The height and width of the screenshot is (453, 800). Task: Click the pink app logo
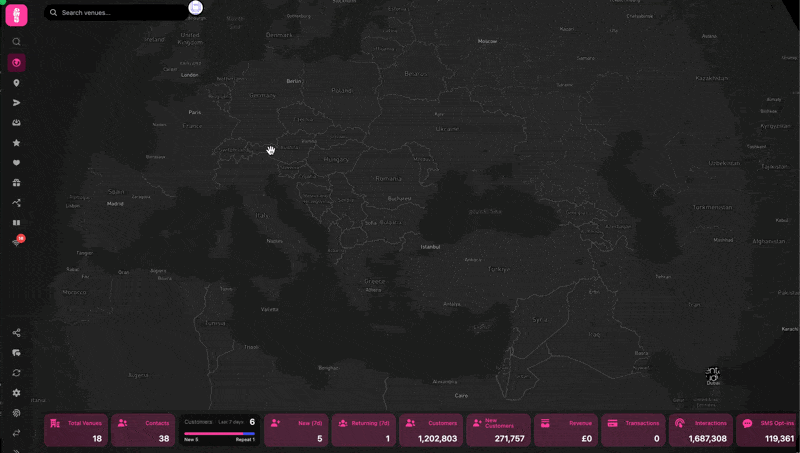pos(16,14)
